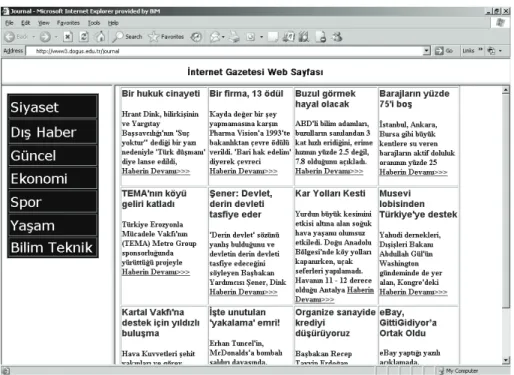Open the Bilim Teknik category
This screenshot has height=375, width=514.
pyautogui.click(x=53, y=247)
